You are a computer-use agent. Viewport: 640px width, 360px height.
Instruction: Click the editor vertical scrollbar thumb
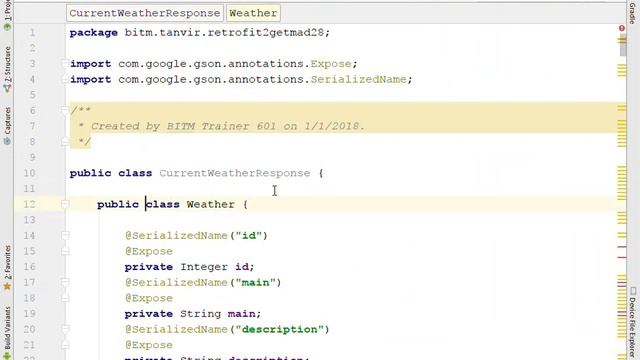click(623, 45)
